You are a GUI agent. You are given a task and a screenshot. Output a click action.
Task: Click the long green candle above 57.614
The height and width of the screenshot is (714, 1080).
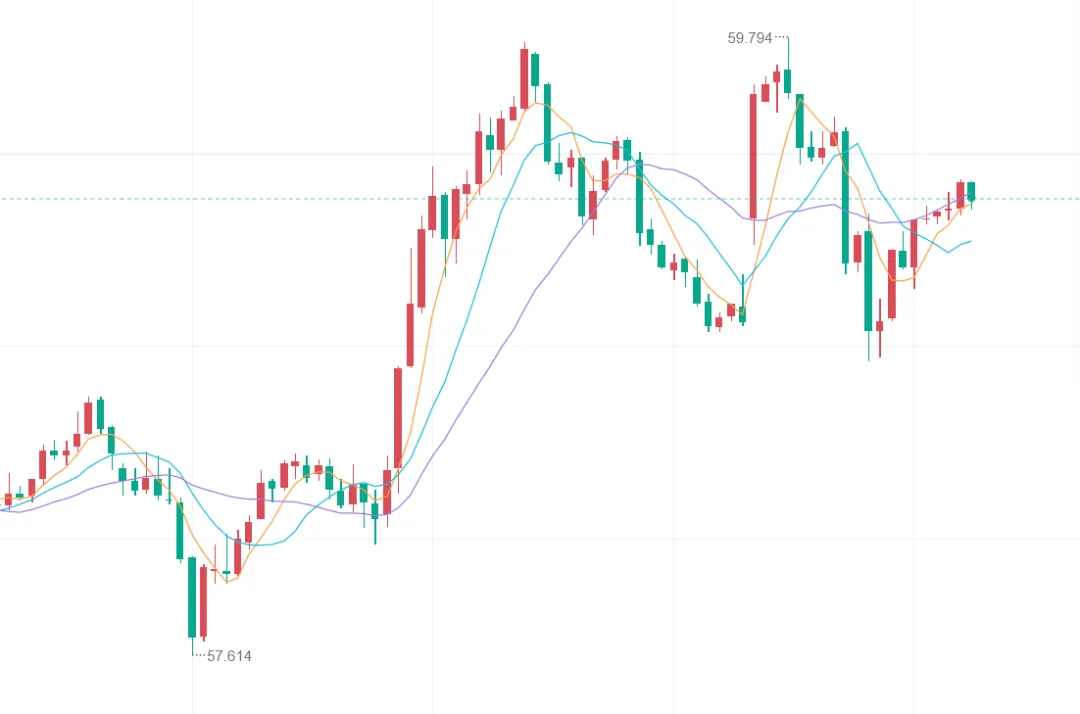(x=192, y=596)
